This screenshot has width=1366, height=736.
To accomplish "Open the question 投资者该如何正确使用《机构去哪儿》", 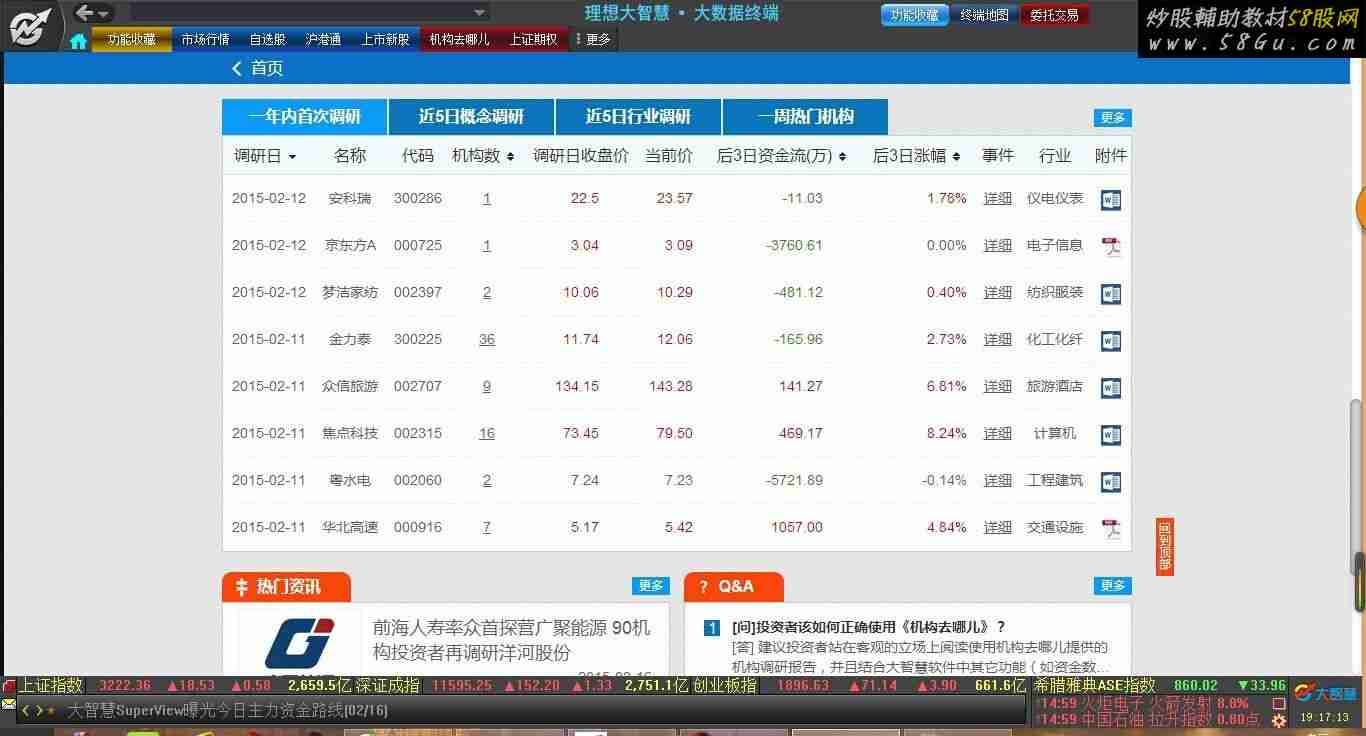I will (868, 628).
